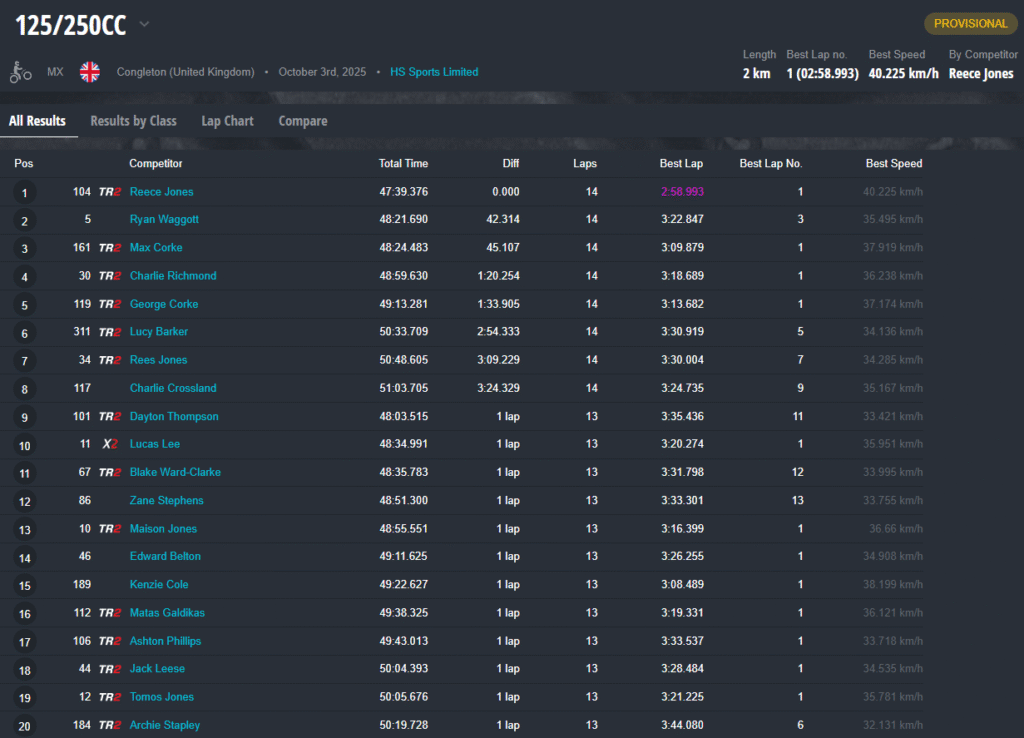1024x738 pixels.
Task: Click the PROVISIONAL status badge
Action: pos(970,24)
